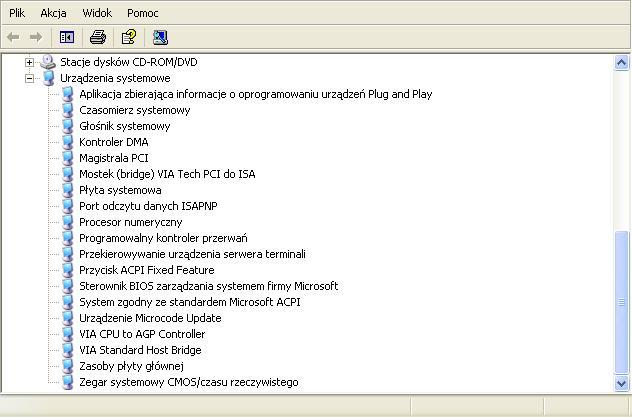Toggle the console tree pane icon
Screen dimensions: 632x417
click(x=67, y=37)
